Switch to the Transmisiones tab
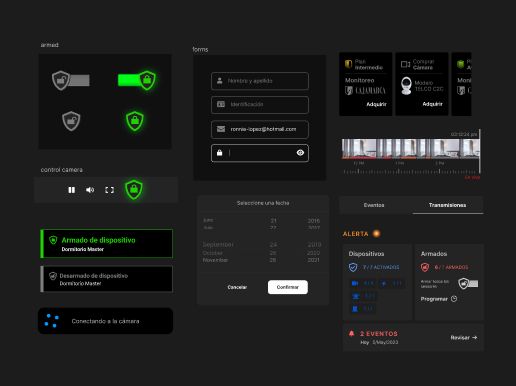 click(x=448, y=205)
